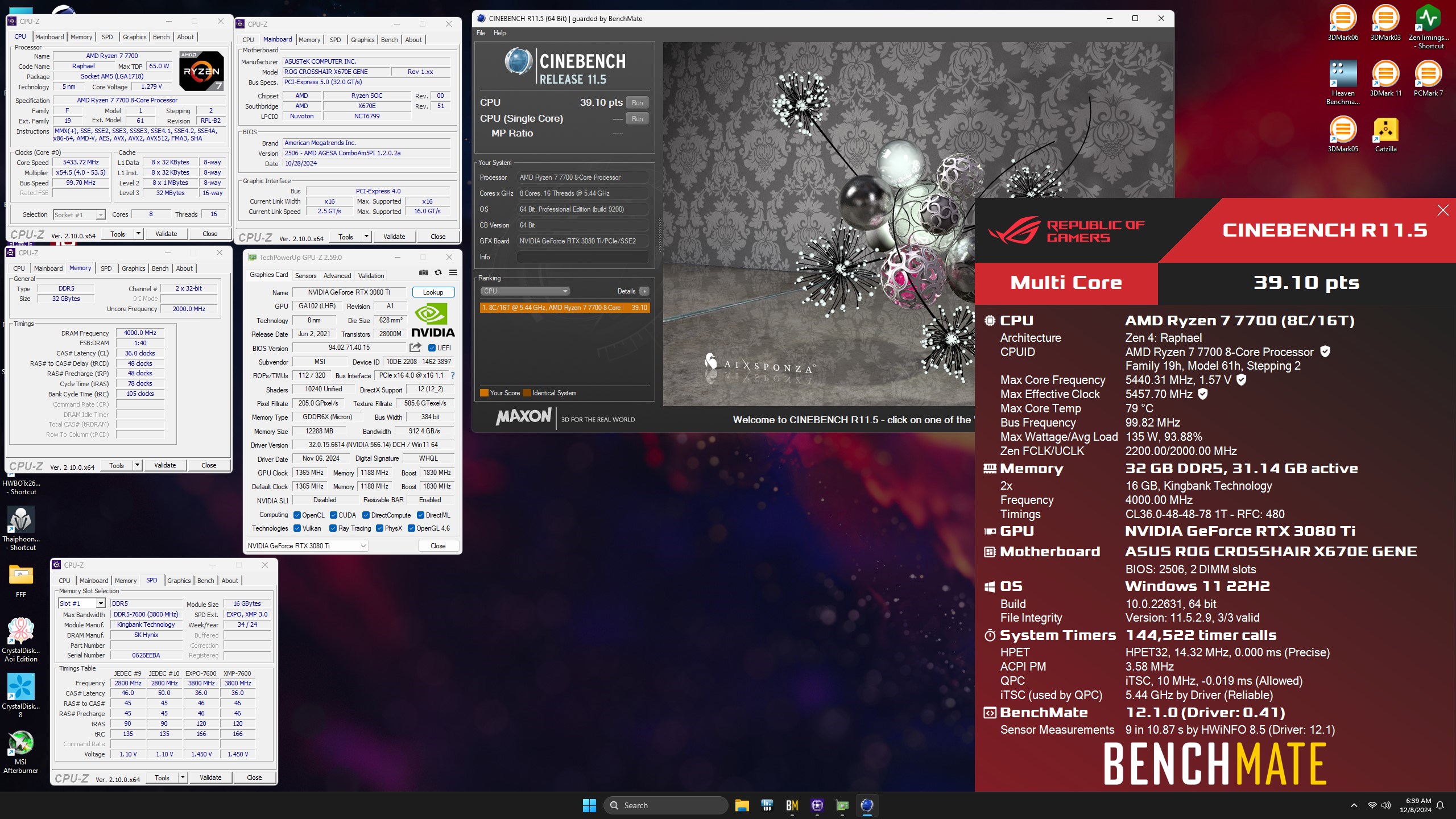Launch CrystalDiskMark Aoi Edition icon
The height and width of the screenshot is (819, 1456).
click(x=21, y=640)
